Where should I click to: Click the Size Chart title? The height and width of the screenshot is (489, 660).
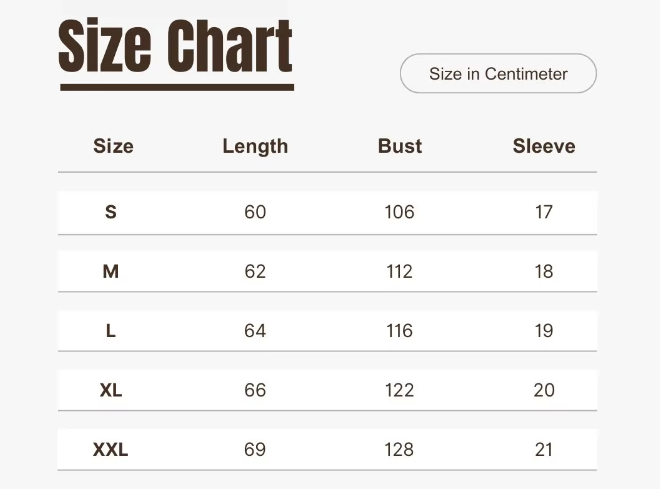175,48
